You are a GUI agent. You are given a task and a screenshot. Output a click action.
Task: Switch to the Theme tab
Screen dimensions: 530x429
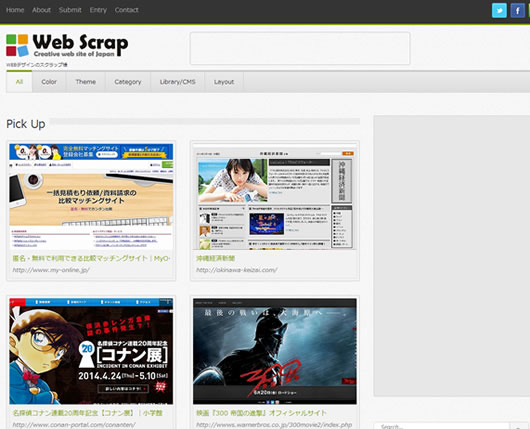(86, 82)
